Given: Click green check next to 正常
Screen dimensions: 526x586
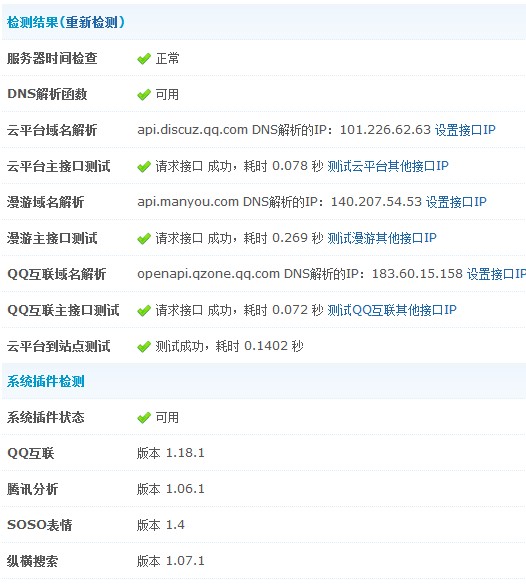Looking at the screenshot, I should (x=144, y=59).
